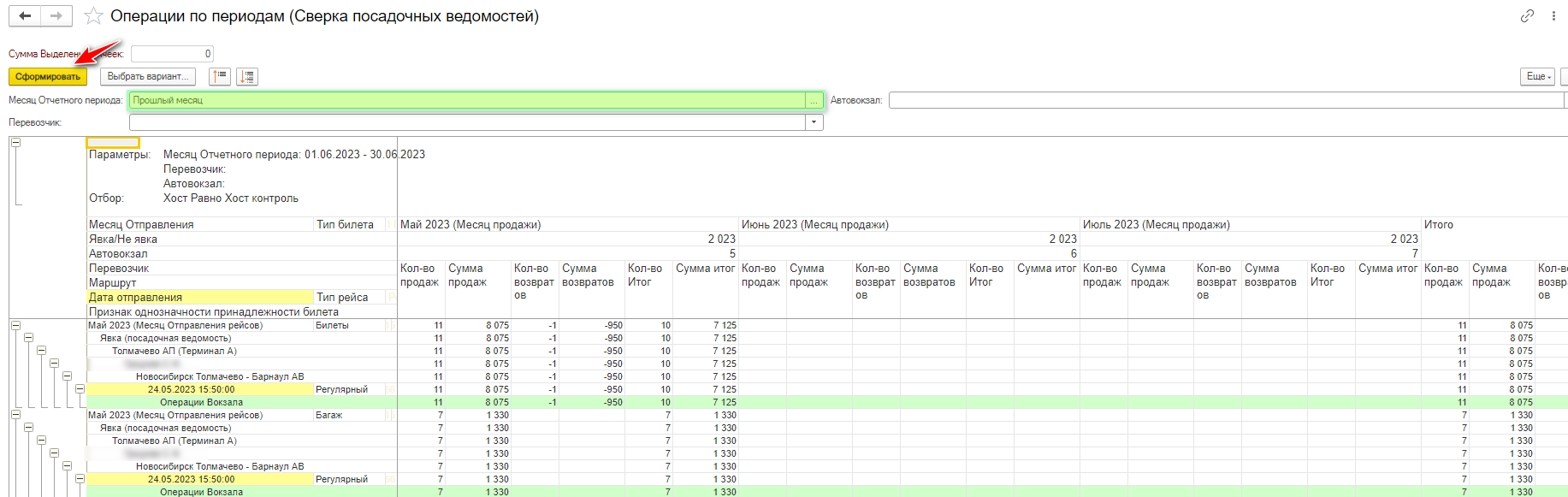
Task: Click the collapse all groups icon
Action: coord(220,77)
